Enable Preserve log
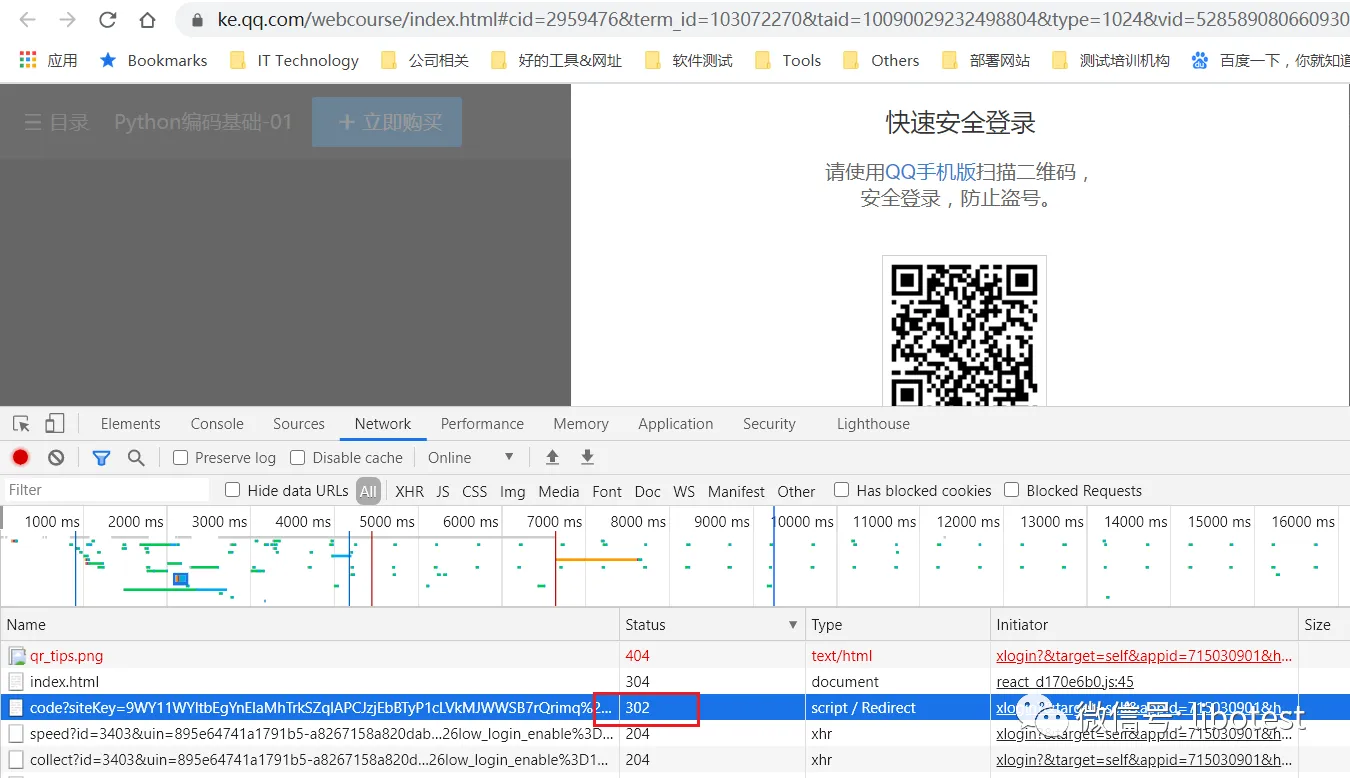The width and height of the screenshot is (1350, 778). [x=180, y=457]
